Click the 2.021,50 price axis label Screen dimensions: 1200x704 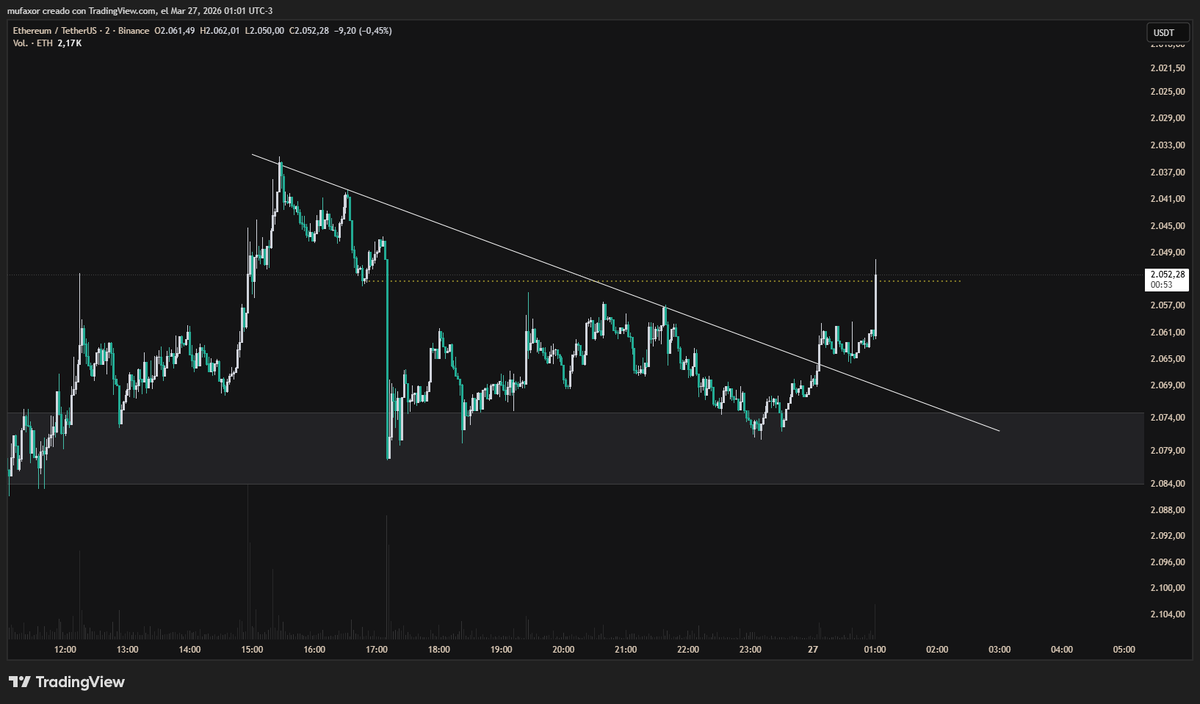tap(1167, 69)
